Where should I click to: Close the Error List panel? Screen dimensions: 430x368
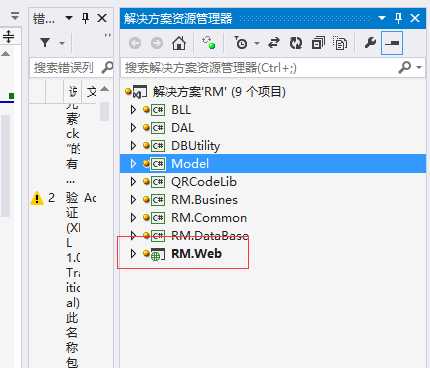tap(102, 18)
